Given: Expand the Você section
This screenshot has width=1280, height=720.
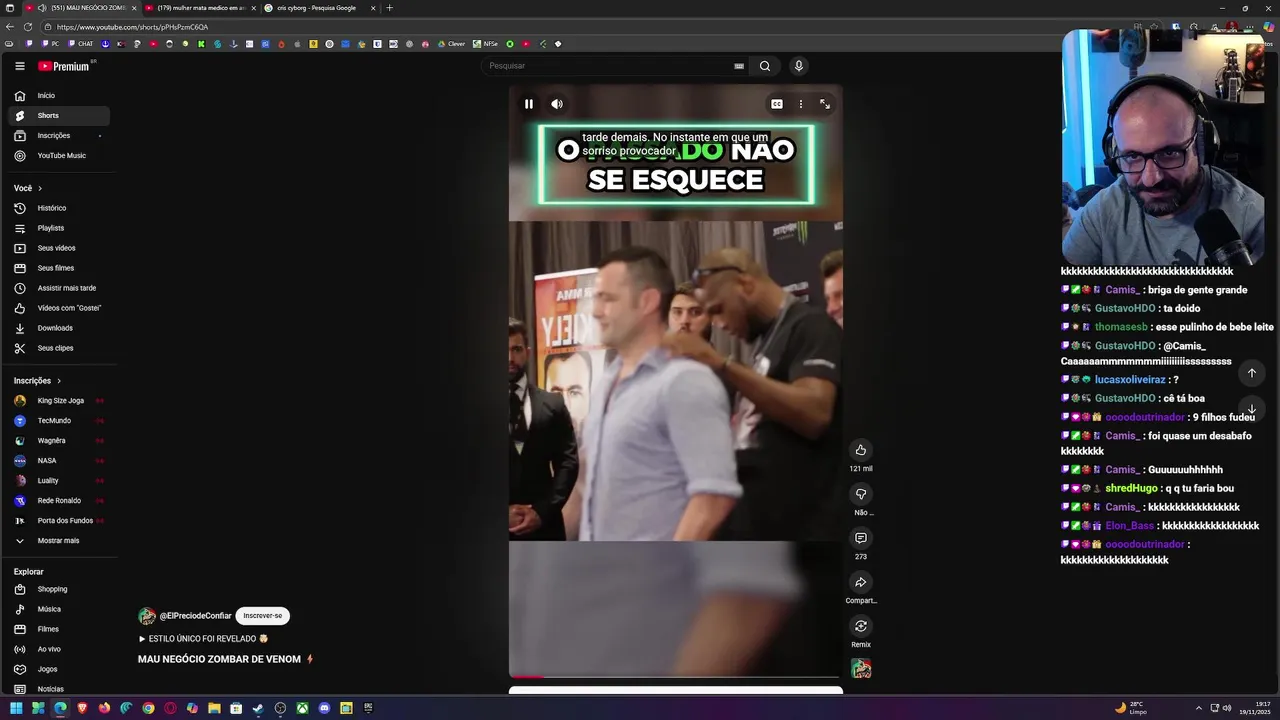Looking at the screenshot, I should point(28,188).
